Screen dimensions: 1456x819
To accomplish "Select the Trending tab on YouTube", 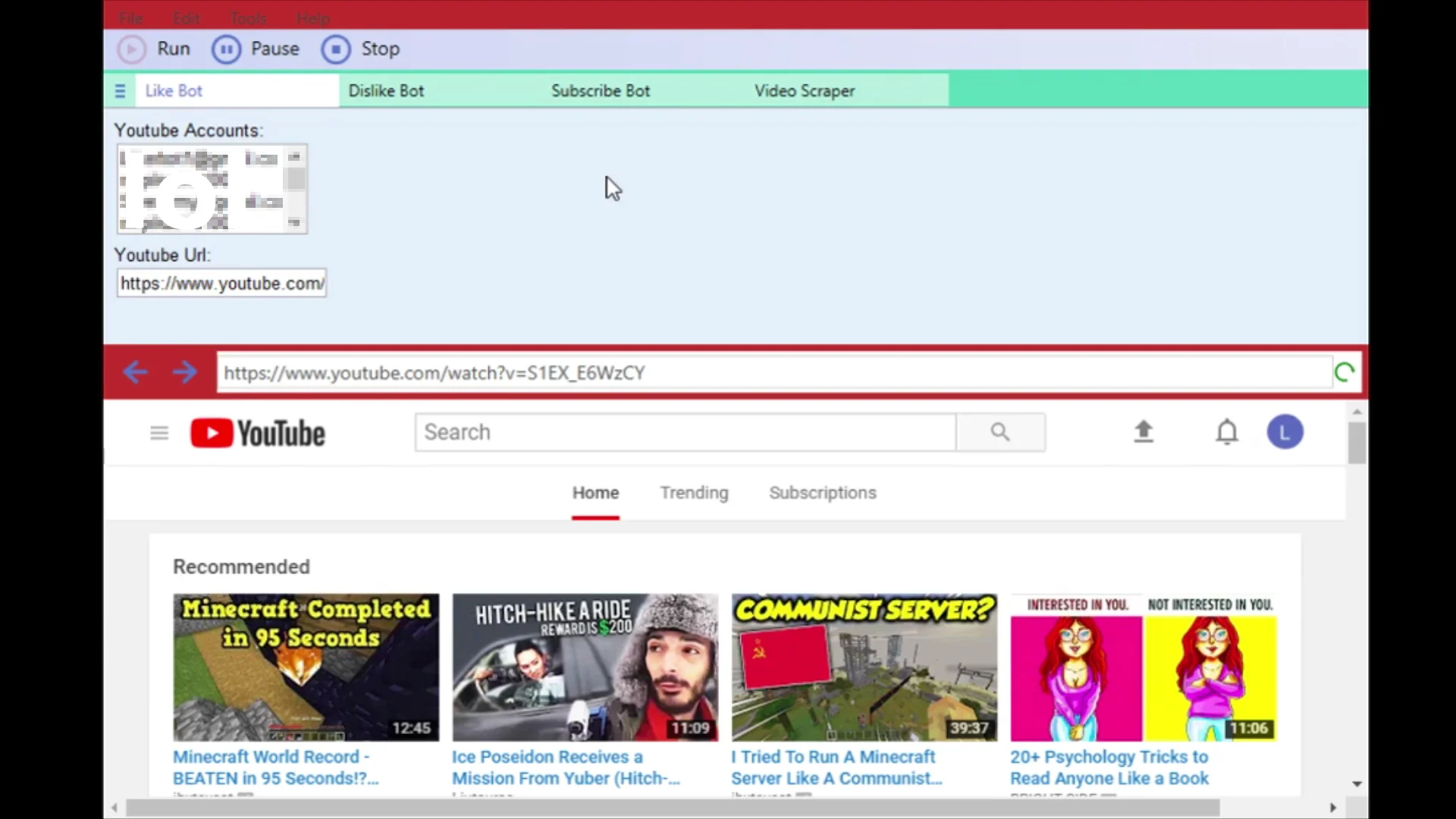I will tap(694, 492).
